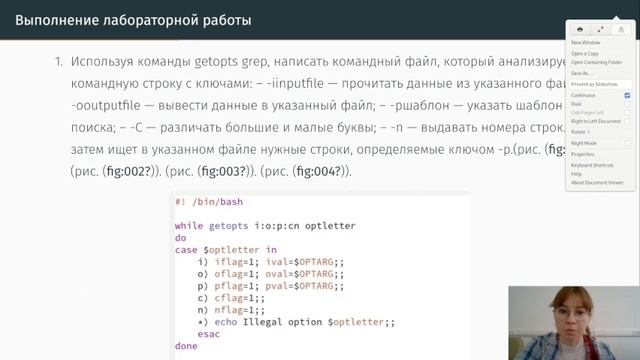Click the presenter webcam thumbnail
This screenshot has height=360, width=640.
point(574,323)
